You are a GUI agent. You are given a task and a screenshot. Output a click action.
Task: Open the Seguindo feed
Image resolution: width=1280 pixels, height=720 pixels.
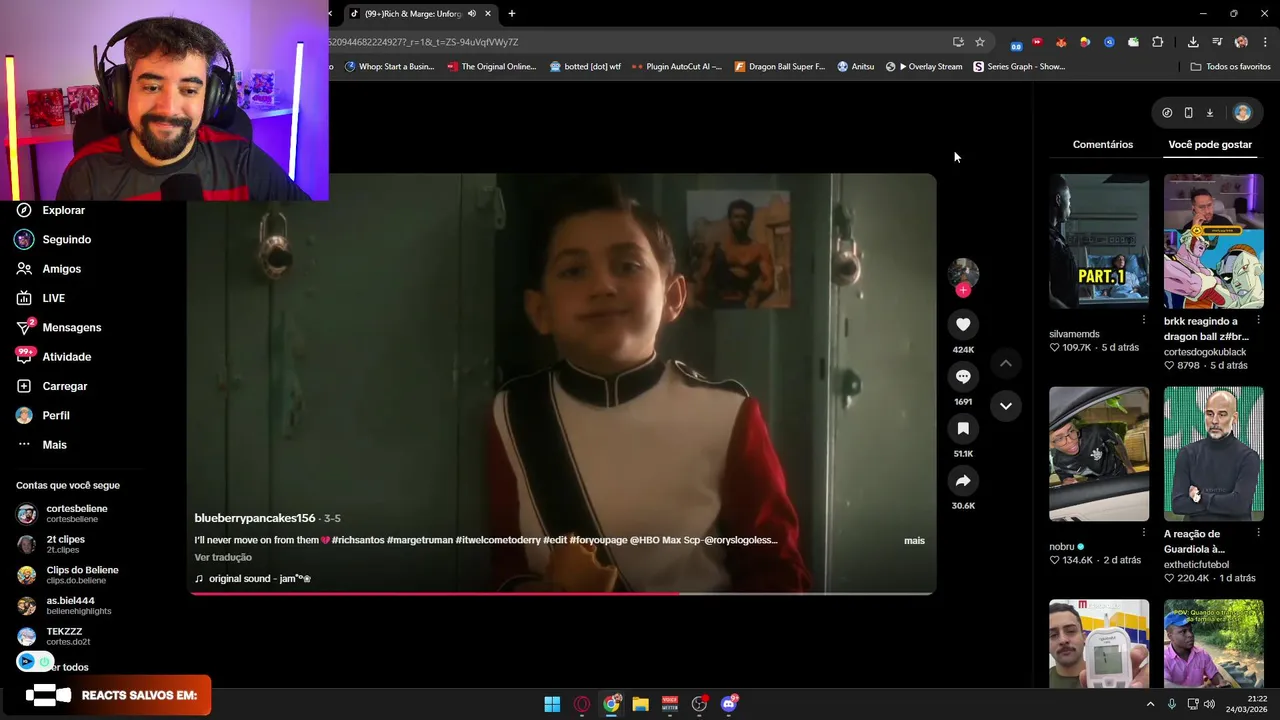(x=54, y=240)
